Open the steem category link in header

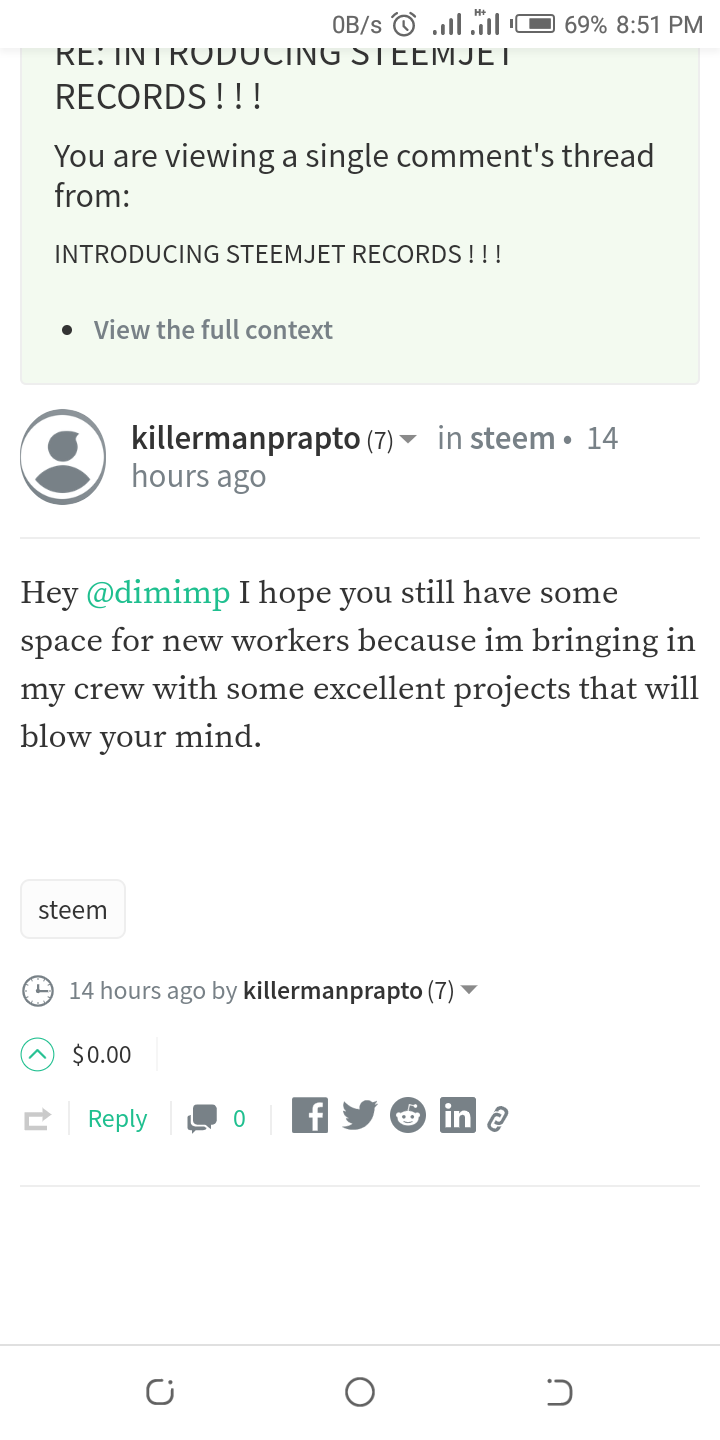pyautogui.click(x=512, y=439)
